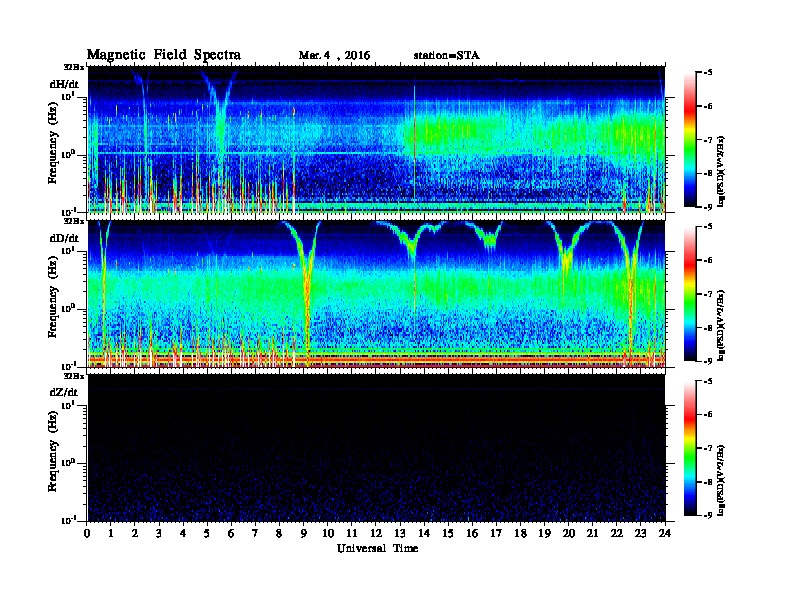
Task: Click the log(PSD) units label beside dD/dt color bar
Action: point(721,325)
